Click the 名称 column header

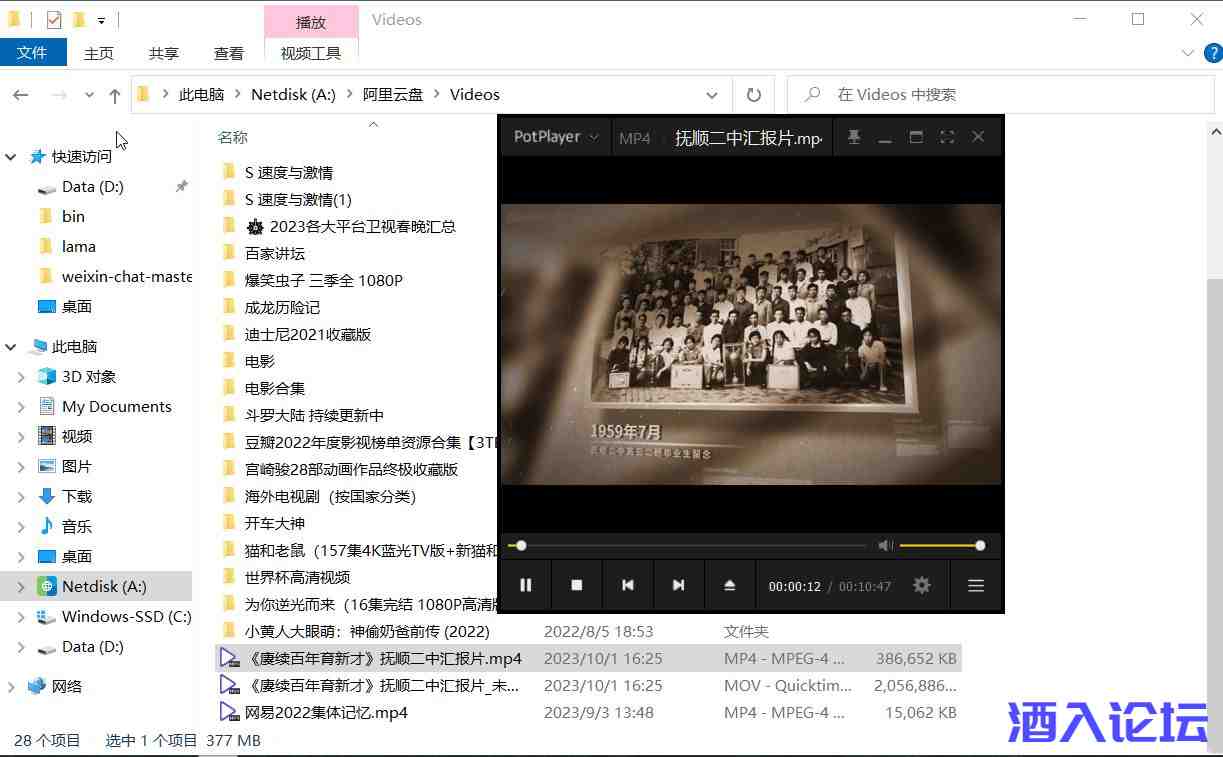pyautogui.click(x=233, y=137)
